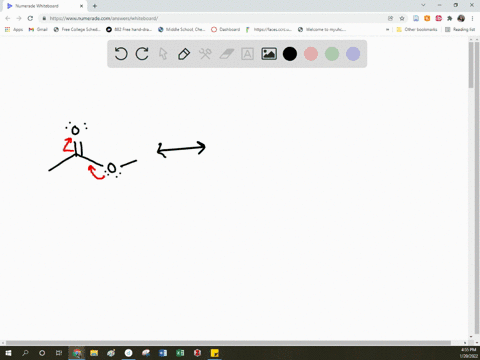Click the numerade.com address bar

point(213,18)
